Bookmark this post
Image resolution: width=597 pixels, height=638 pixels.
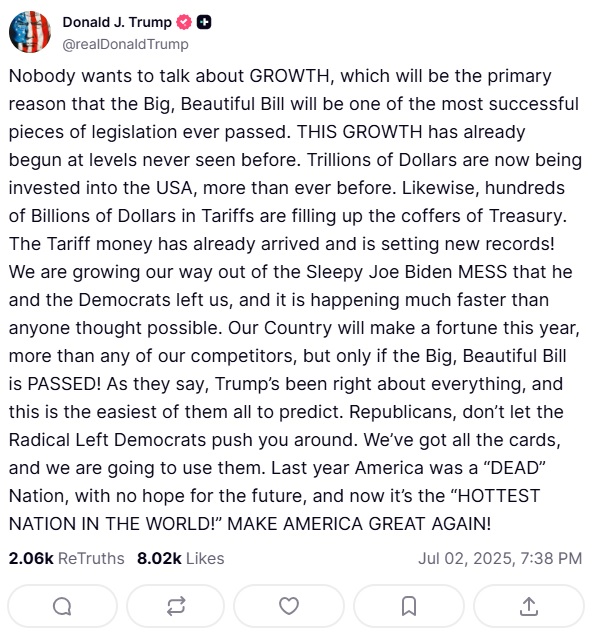click(x=409, y=606)
